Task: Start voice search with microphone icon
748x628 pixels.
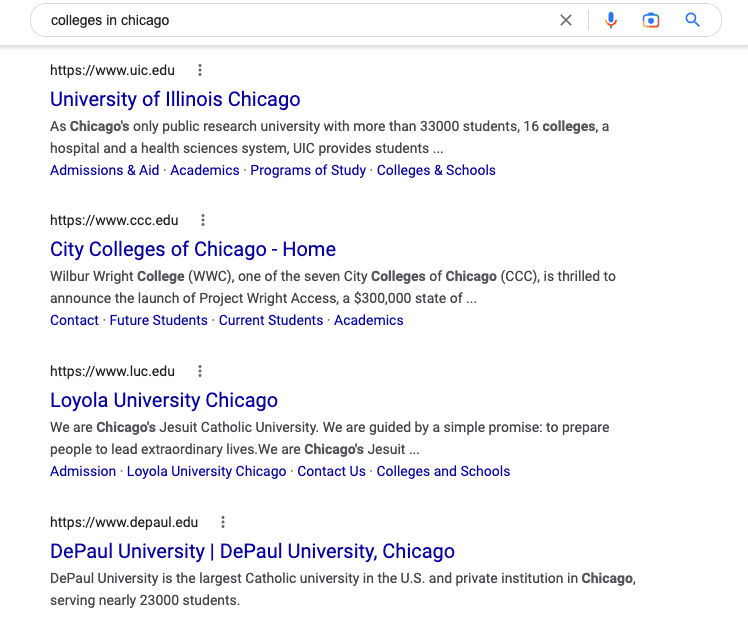Action: (x=611, y=20)
